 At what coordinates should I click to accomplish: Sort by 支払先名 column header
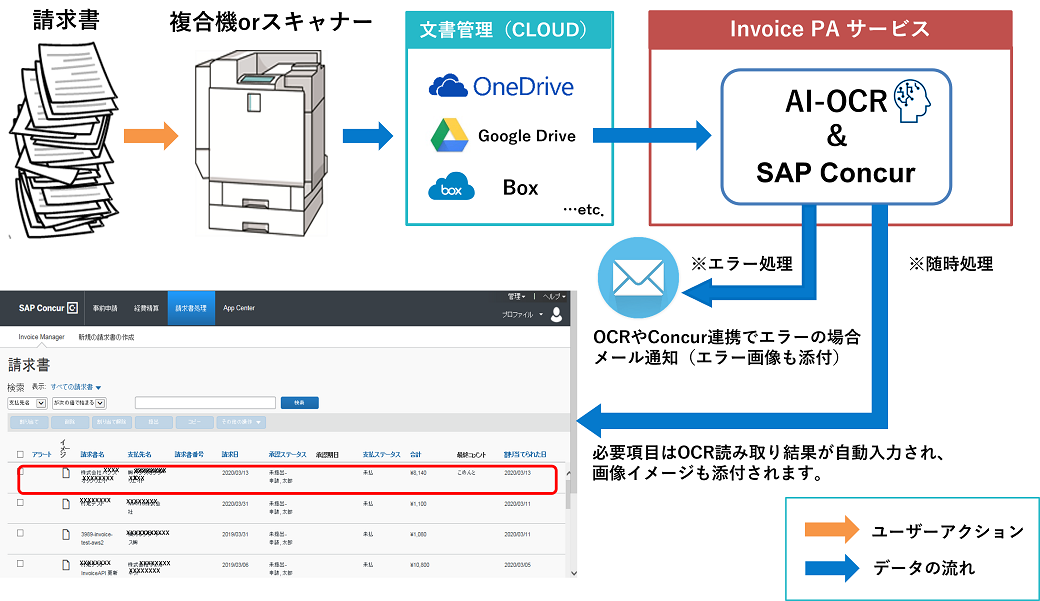coord(139,454)
